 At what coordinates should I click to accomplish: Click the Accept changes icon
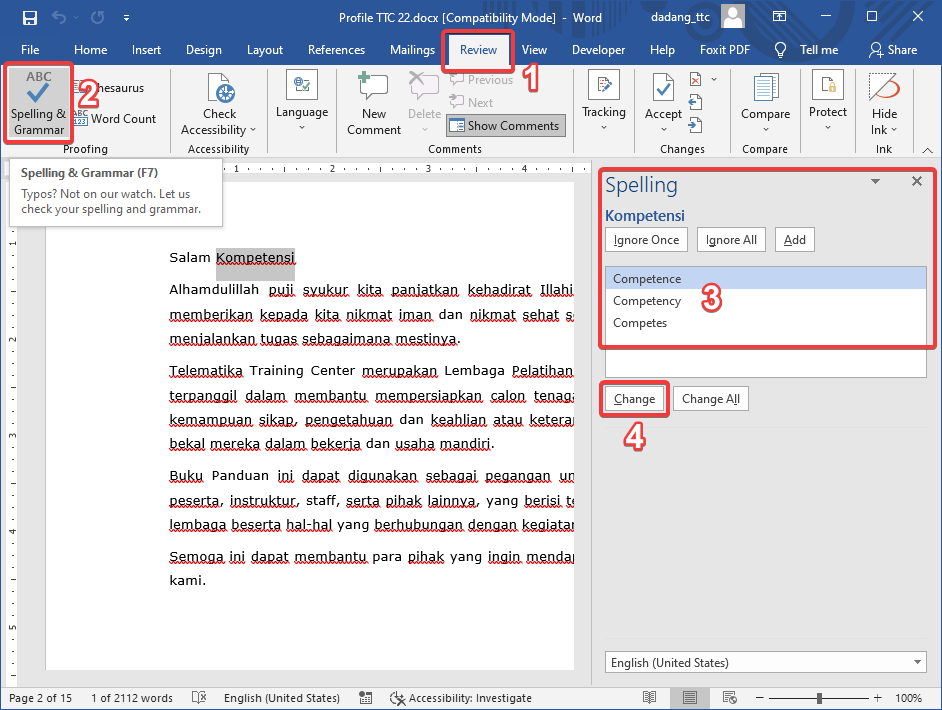(662, 98)
